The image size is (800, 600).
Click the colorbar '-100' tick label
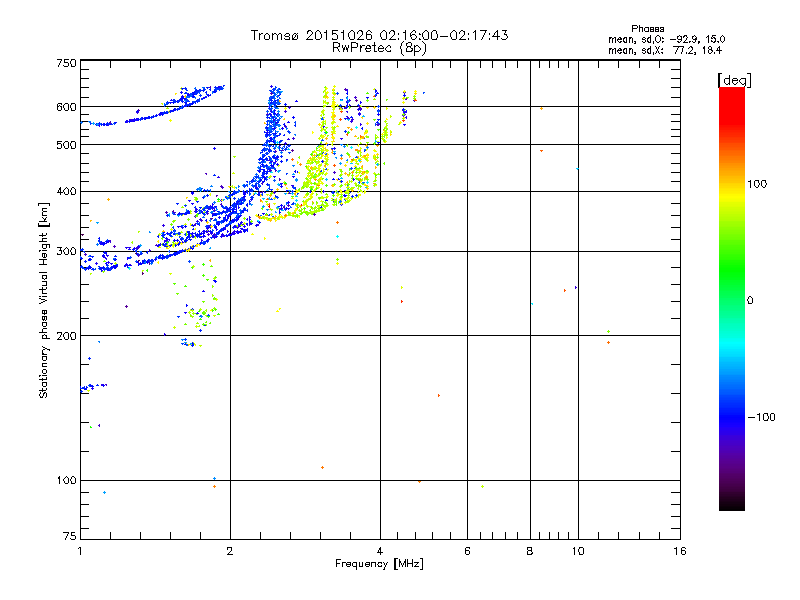[x=761, y=417]
